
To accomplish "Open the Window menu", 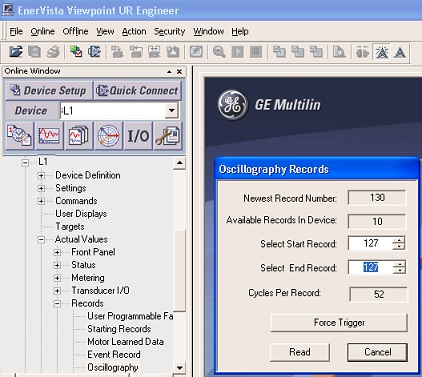I will pyautogui.click(x=208, y=31).
